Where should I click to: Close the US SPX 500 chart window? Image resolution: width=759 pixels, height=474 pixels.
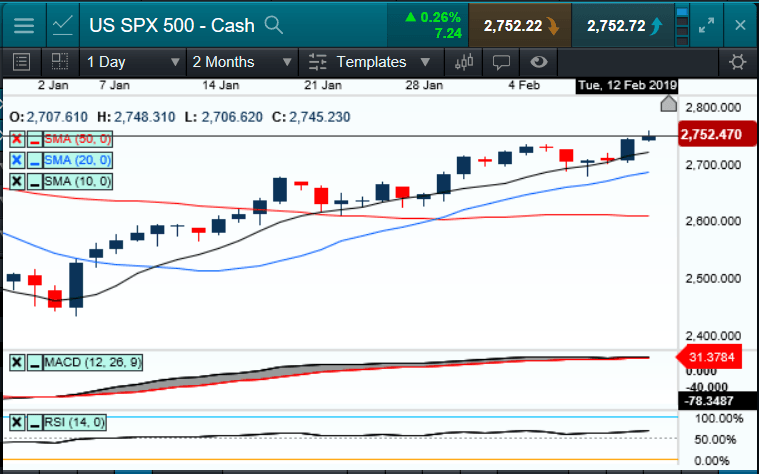(x=740, y=25)
